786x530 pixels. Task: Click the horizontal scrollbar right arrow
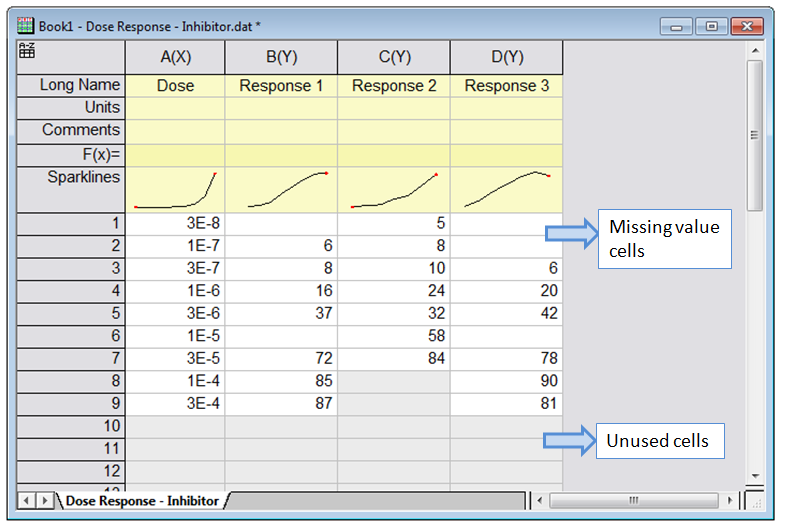(731, 499)
